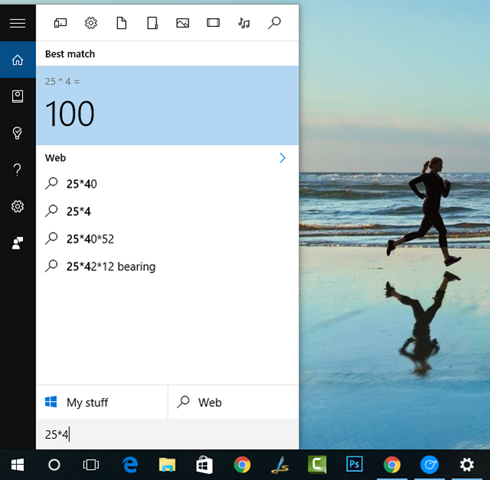
Task: Select the Cortana Home icon
Action: point(17,60)
